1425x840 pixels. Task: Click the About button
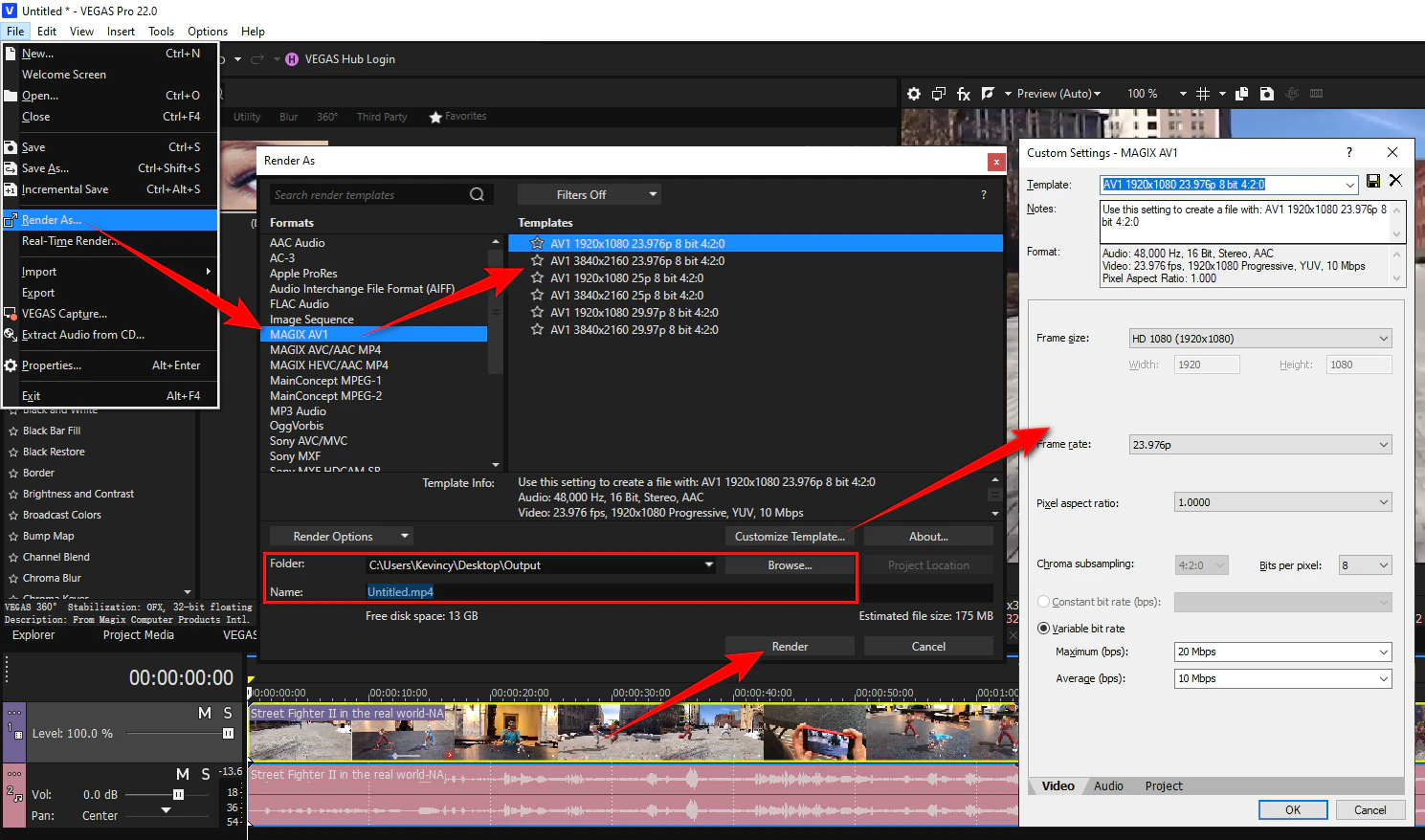coord(928,537)
